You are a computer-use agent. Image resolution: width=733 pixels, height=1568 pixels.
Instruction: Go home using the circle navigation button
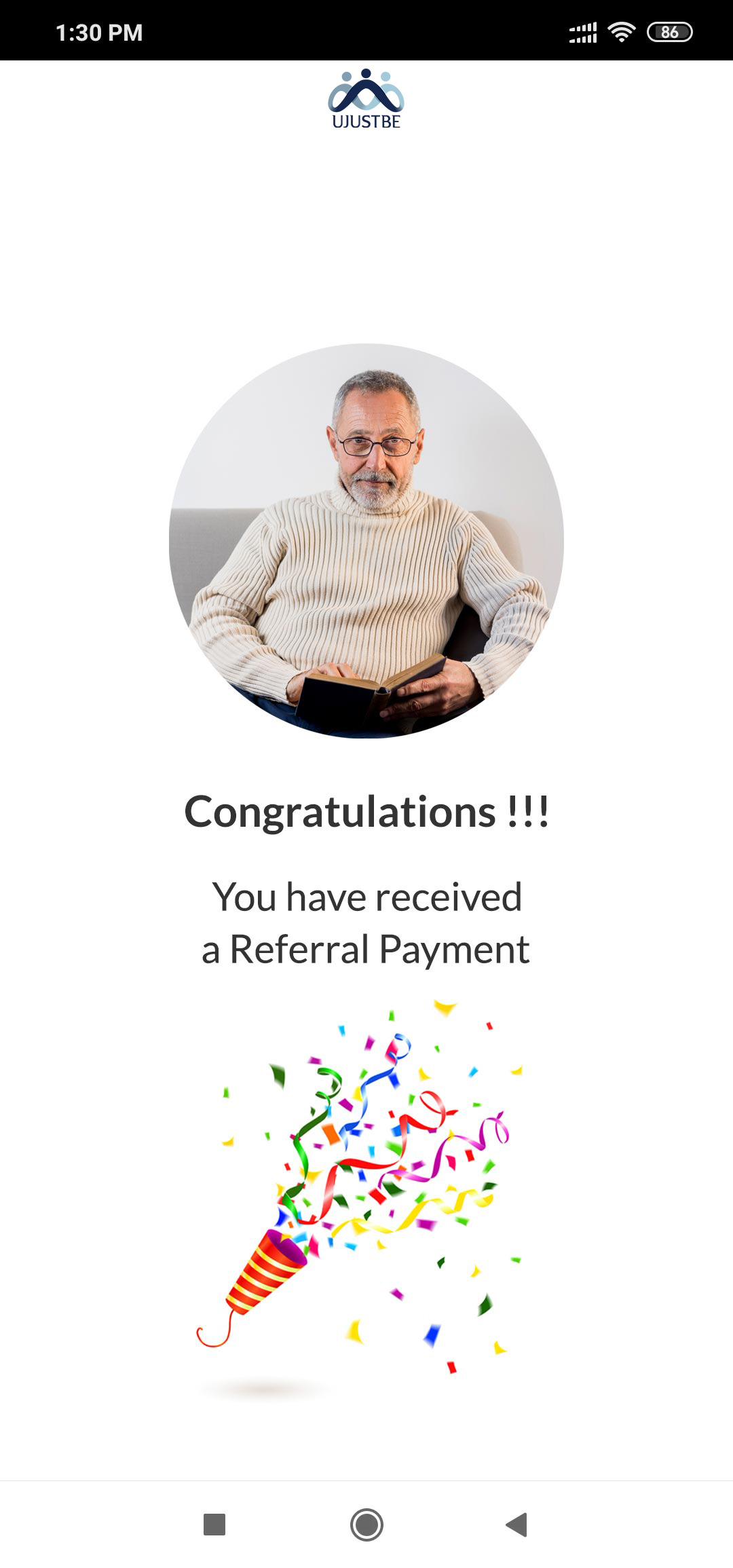pos(366,1525)
